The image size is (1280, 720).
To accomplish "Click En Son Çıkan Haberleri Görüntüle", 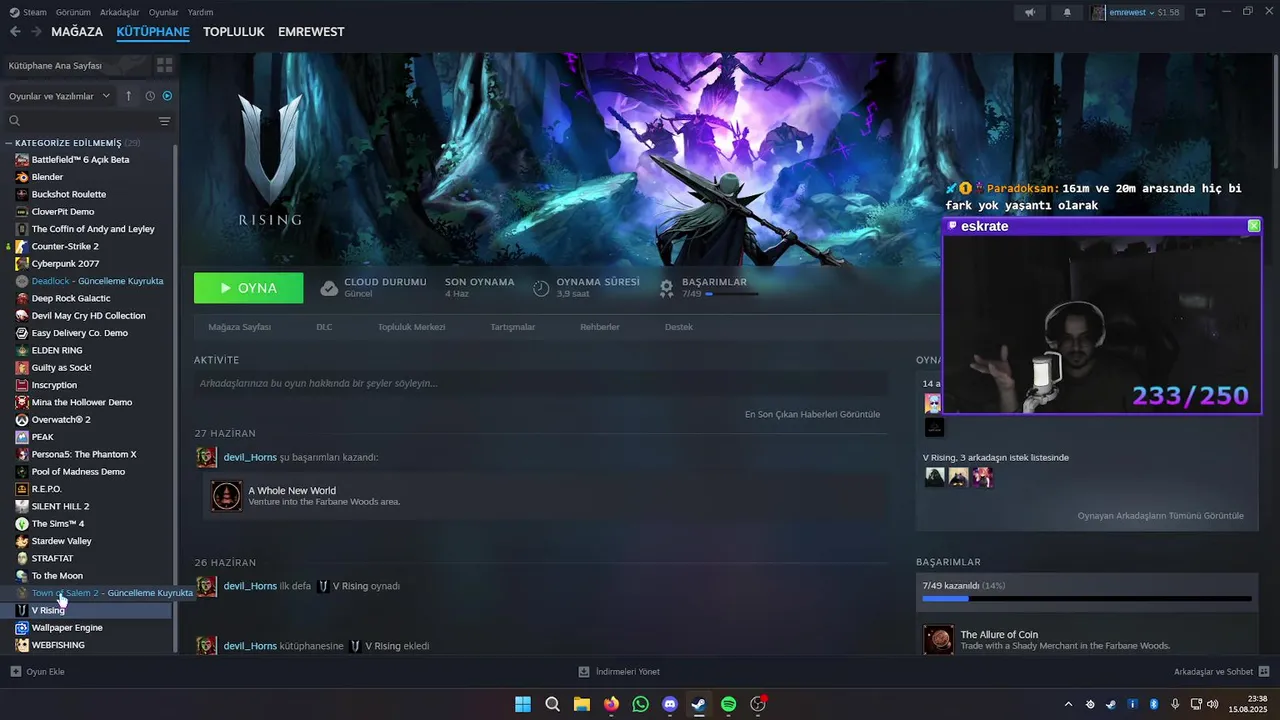I will [812, 414].
